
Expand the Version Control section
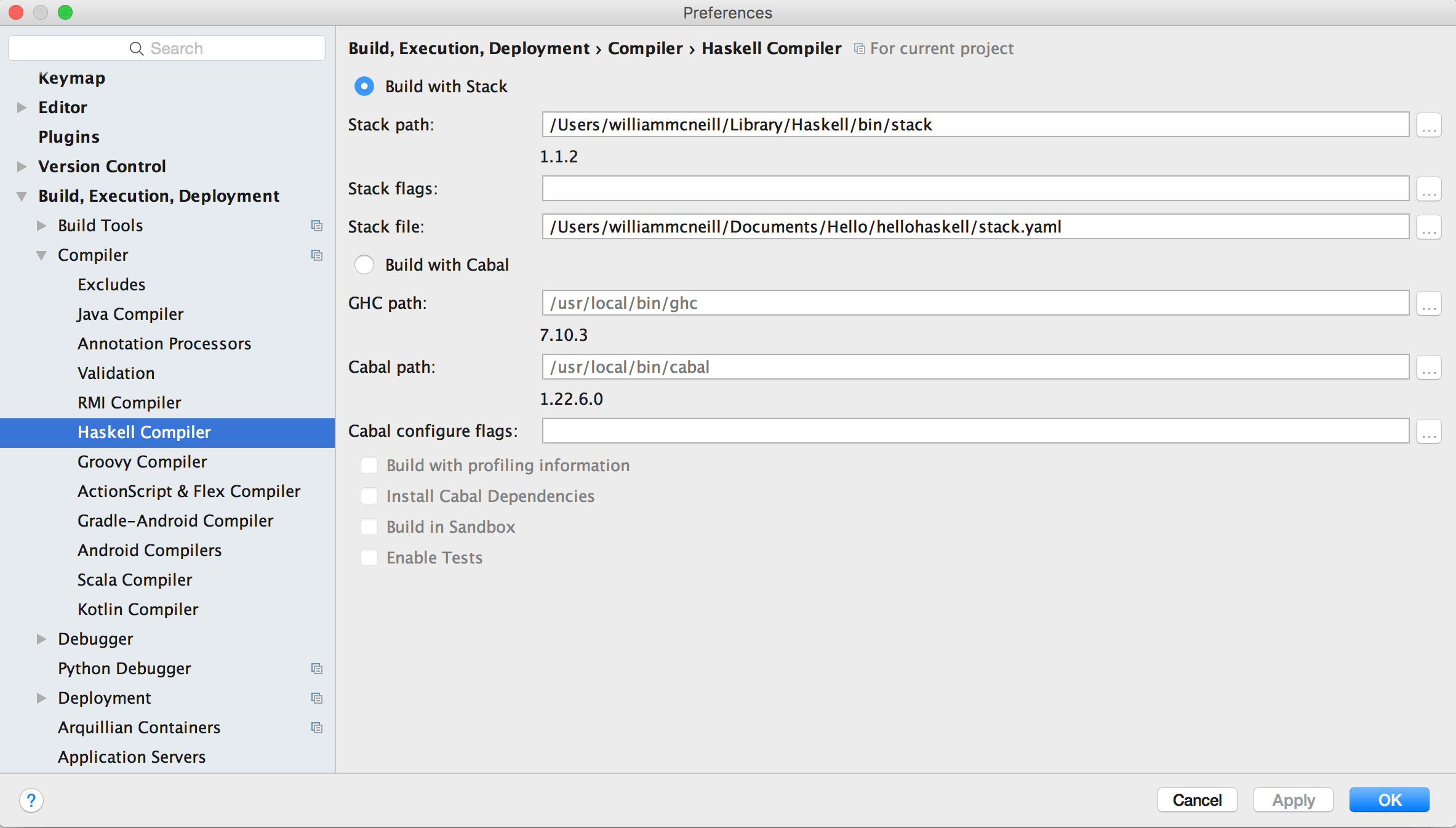[x=22, y=167]
